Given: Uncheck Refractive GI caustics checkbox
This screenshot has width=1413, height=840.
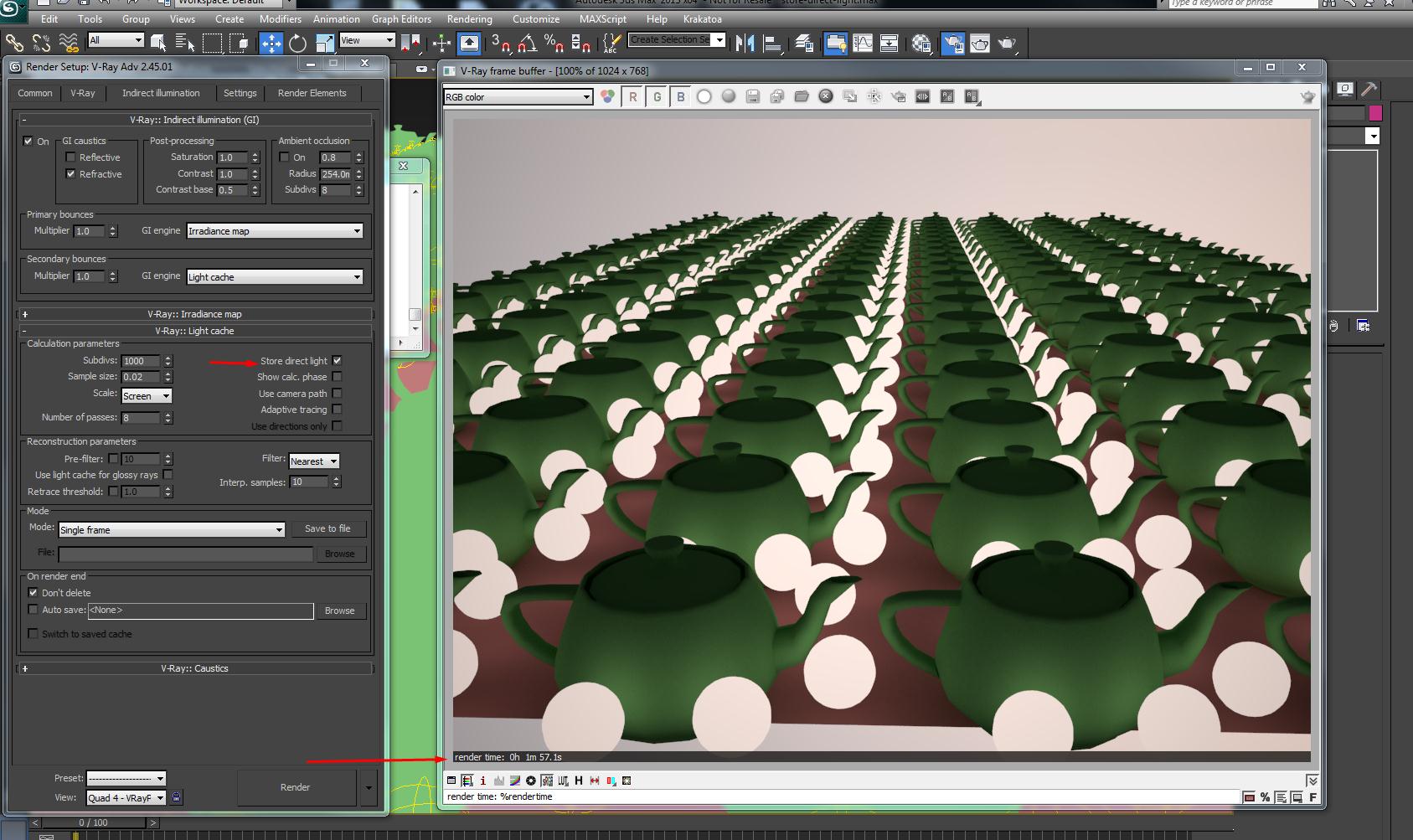Looking at the screenshot, I should (x=70, y=173).
